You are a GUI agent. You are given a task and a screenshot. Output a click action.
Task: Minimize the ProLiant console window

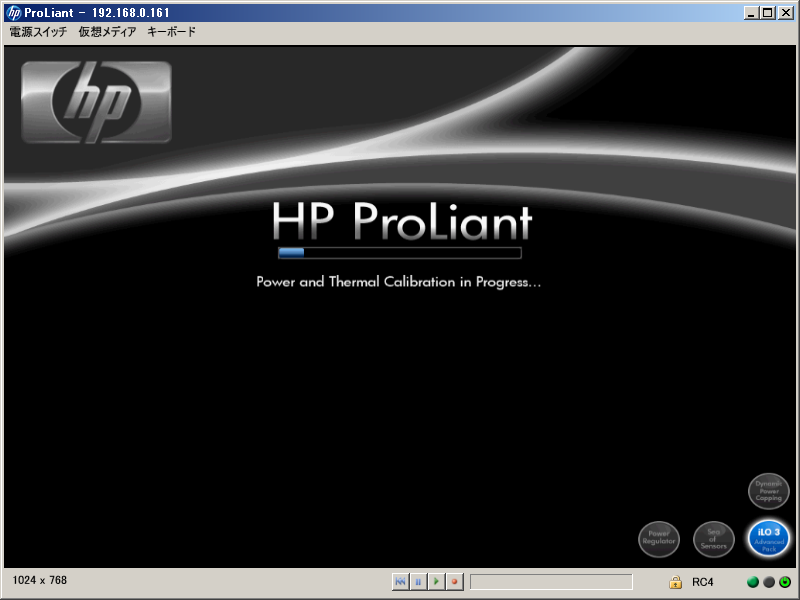click(x=751, y=13)
